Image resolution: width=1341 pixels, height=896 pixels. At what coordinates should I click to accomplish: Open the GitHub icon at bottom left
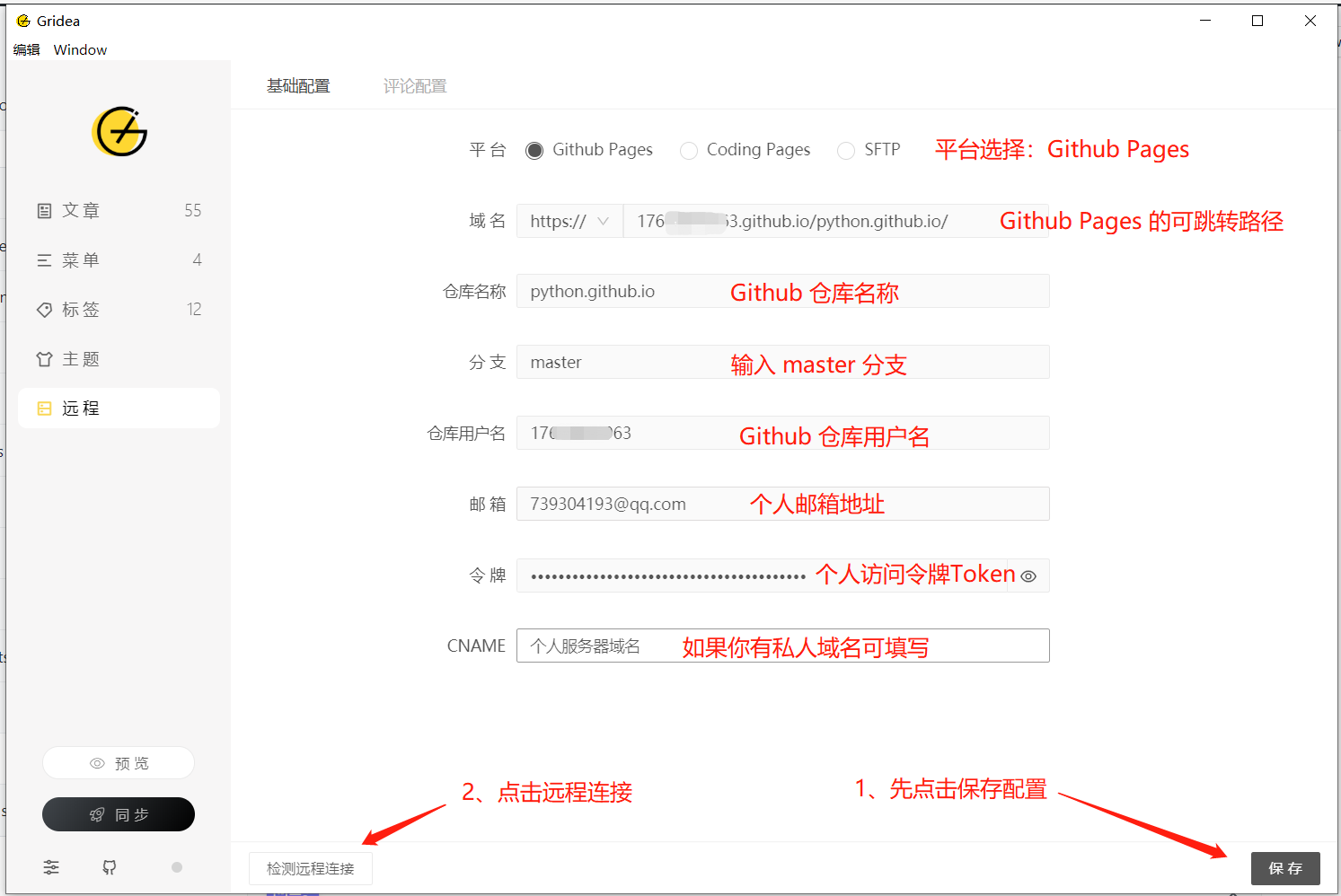click(109, 867)
